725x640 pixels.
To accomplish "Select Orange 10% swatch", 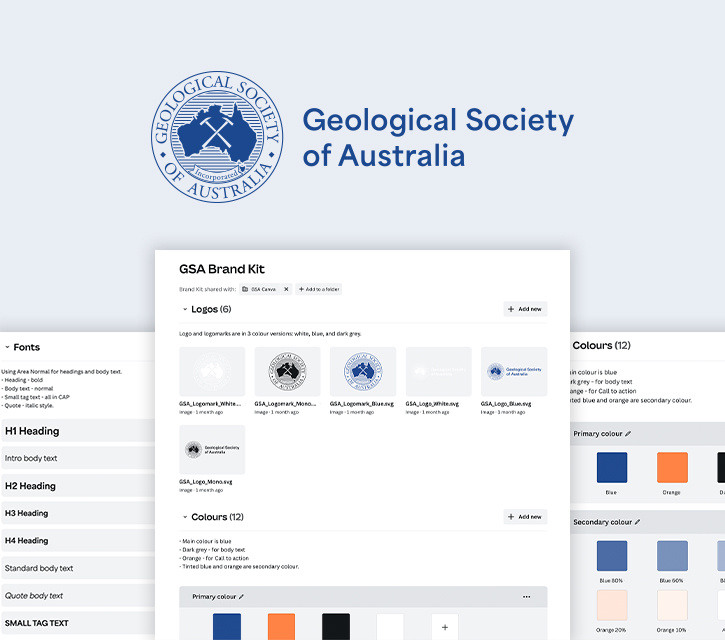I will 672,605.
